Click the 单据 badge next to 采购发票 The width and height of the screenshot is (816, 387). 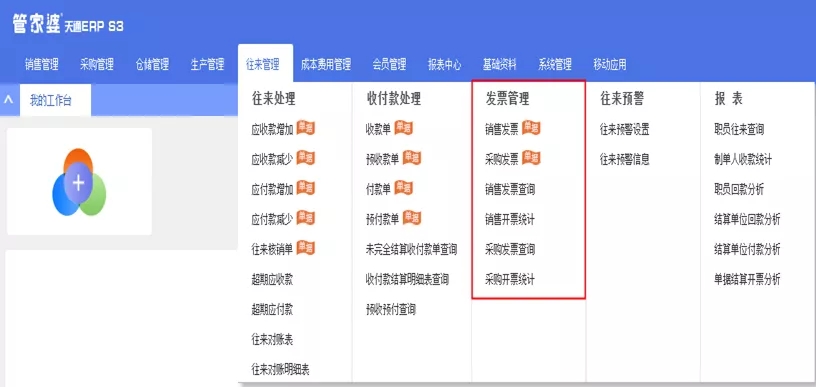point(531,158)
